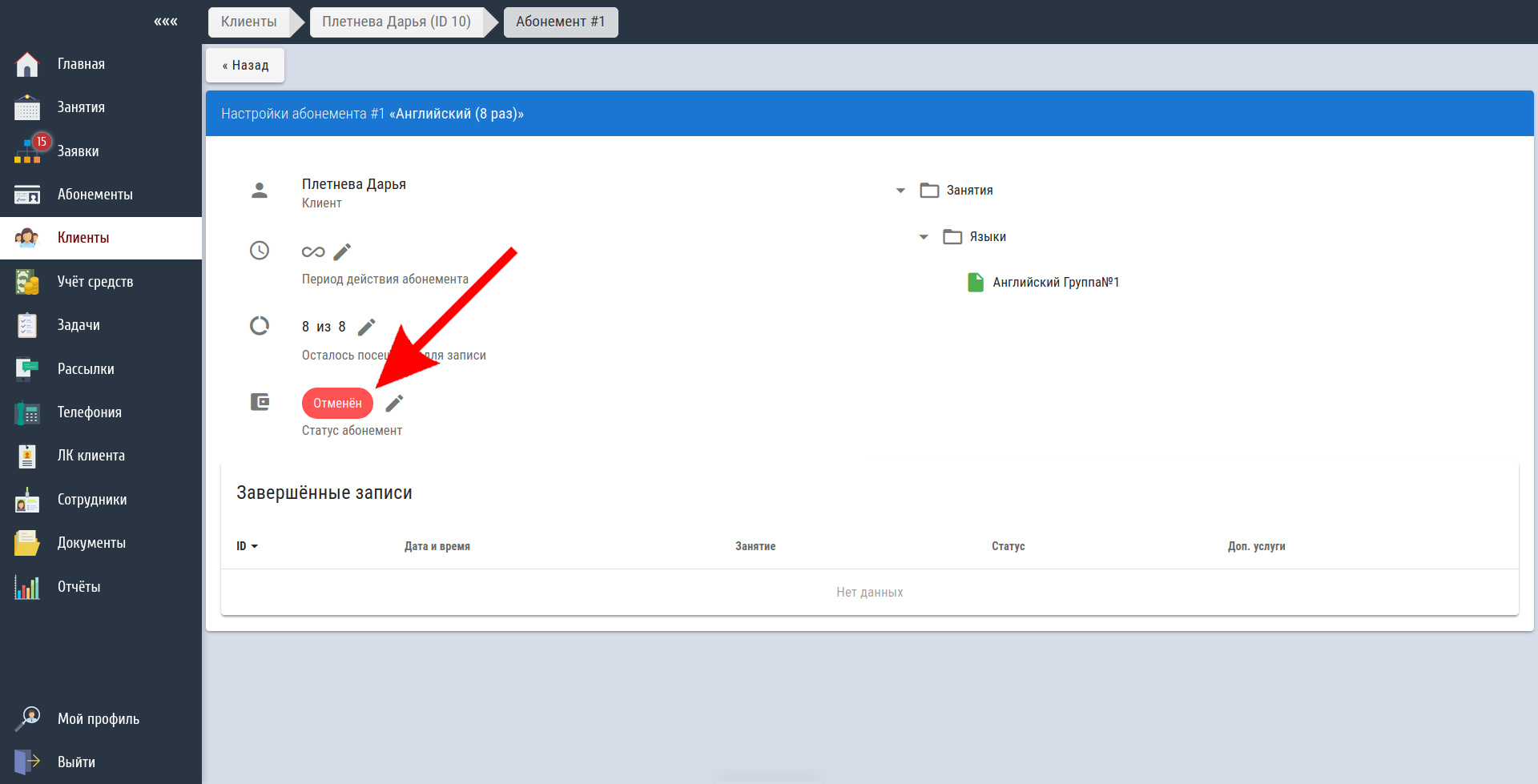Screen dimensions: 1538x784
Task: Click the Телефония phone icon
Action: [27, 412]
